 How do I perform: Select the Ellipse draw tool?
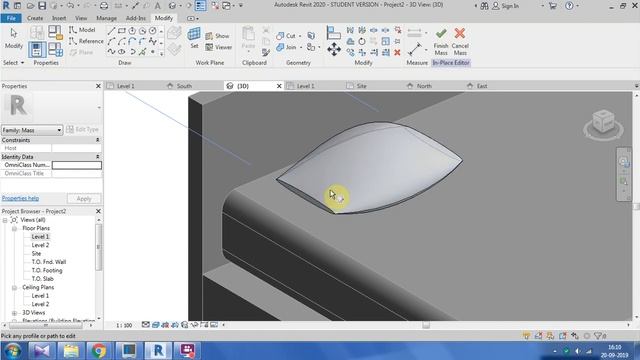click(122, 52)
